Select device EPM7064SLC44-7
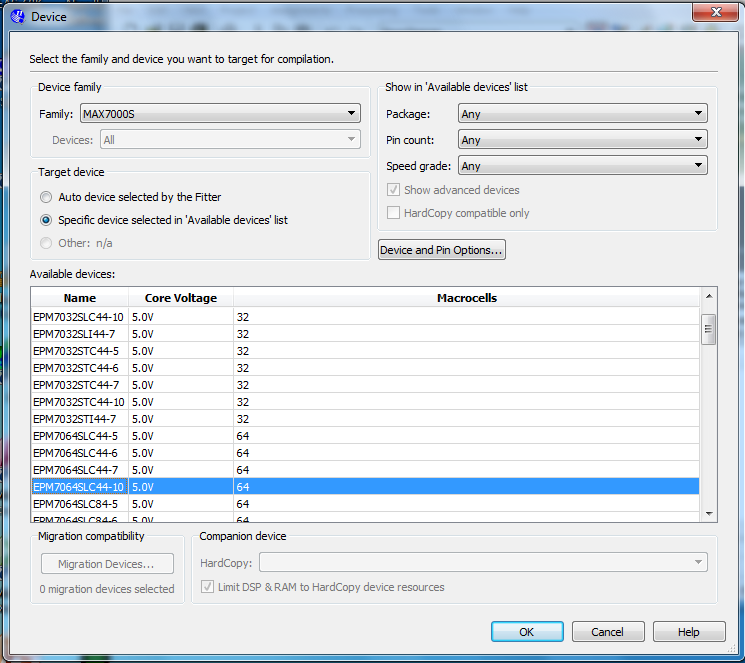Viewport: 745px width, 663px height. coord(365,470)
